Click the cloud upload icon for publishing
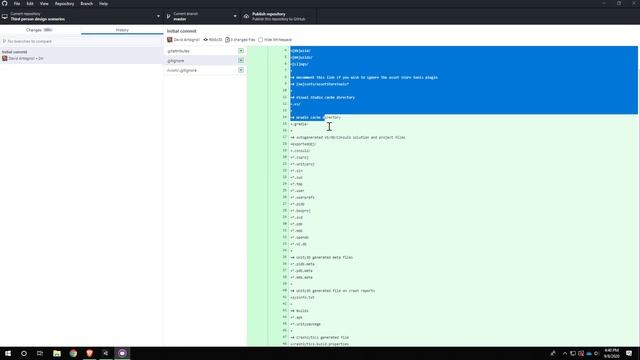The image size is (640, 360). (246, 16)
